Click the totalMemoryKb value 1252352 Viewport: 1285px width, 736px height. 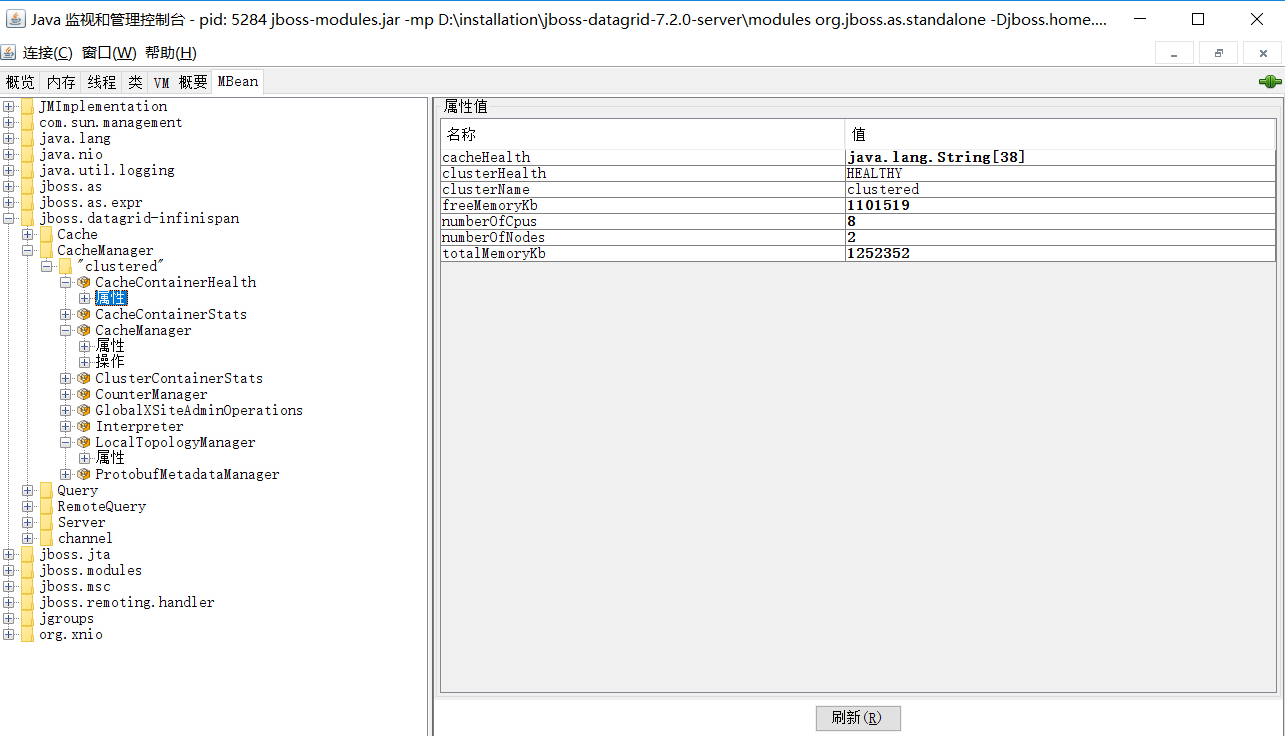(1060, 254)
